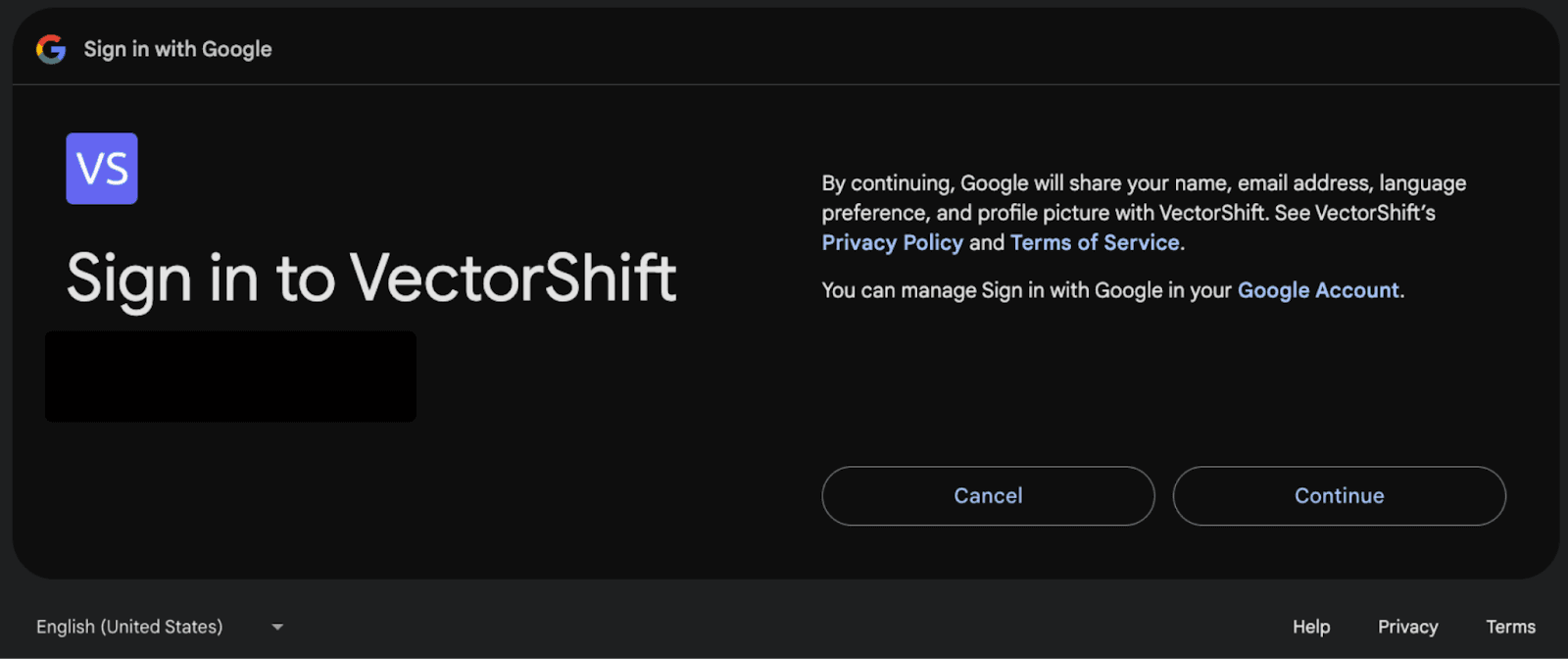
Task: Select the blacked-out account box under heading
Action: click(230, 377)
